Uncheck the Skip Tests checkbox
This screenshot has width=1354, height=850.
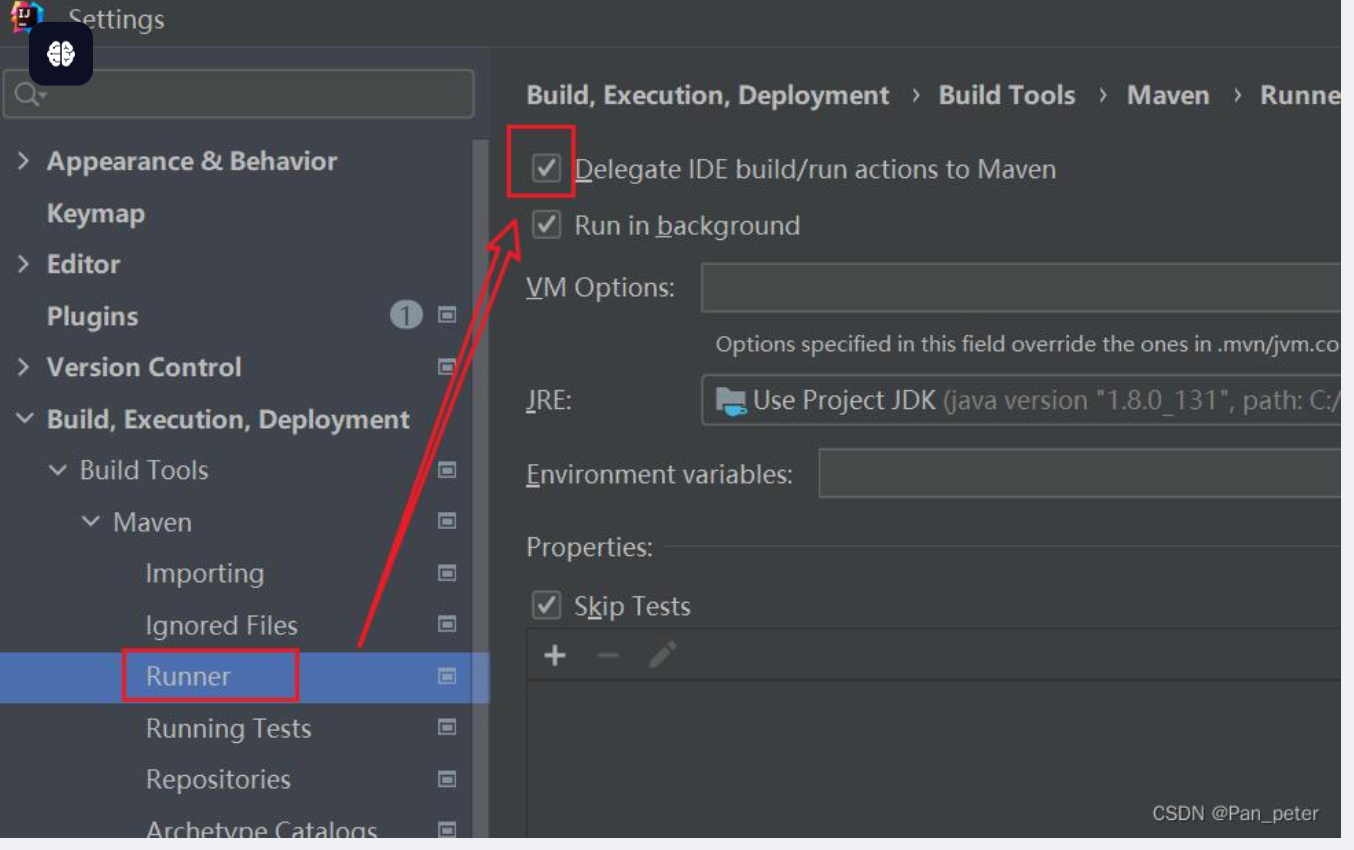tap(546, 605)
